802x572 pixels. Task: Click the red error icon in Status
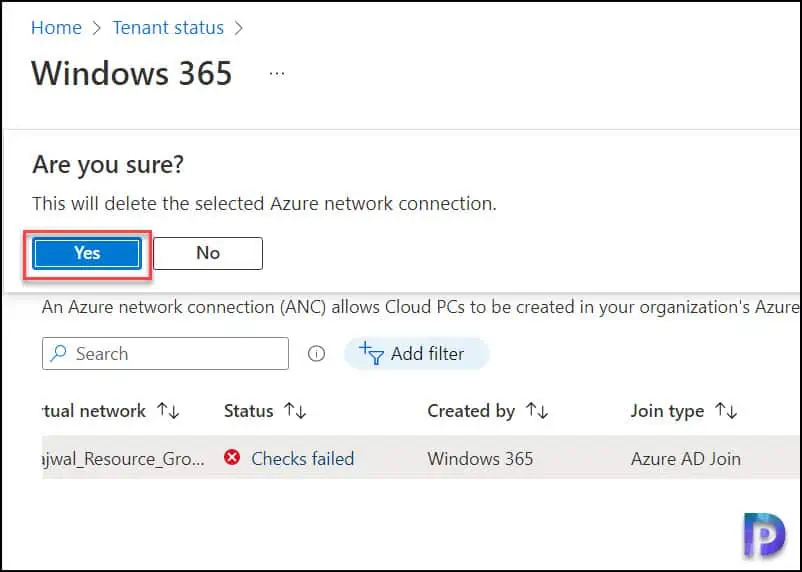[232, 457]
